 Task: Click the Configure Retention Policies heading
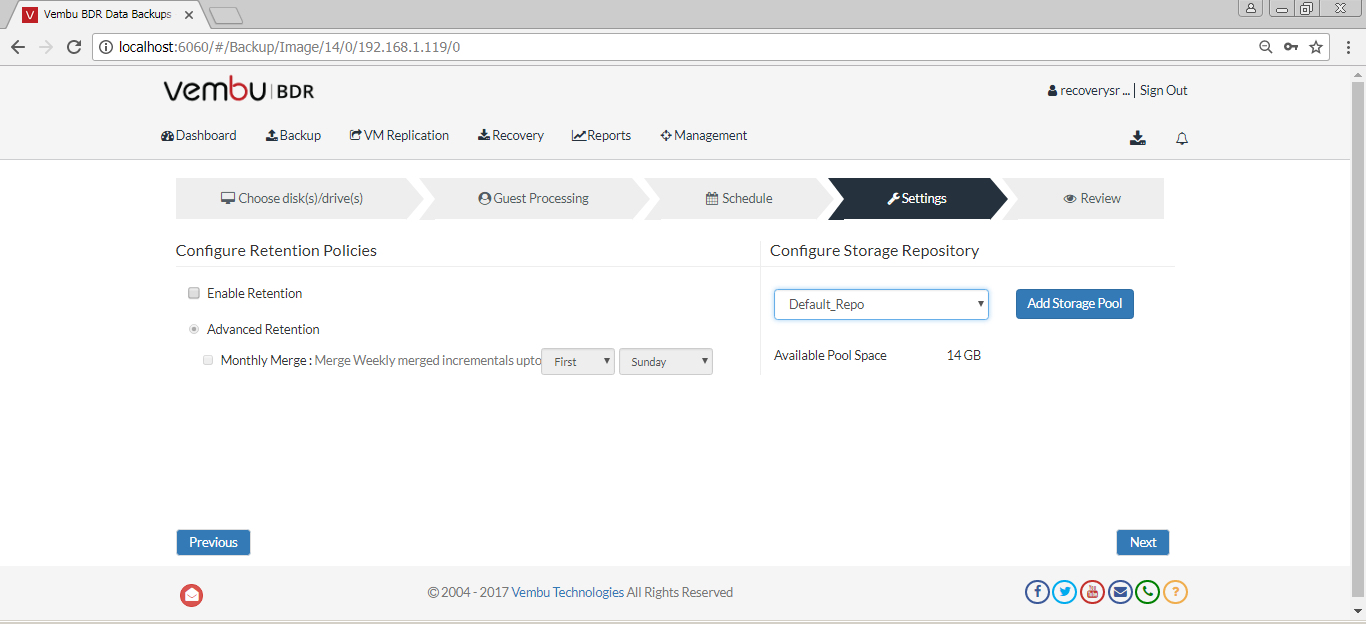click(276, 250)
